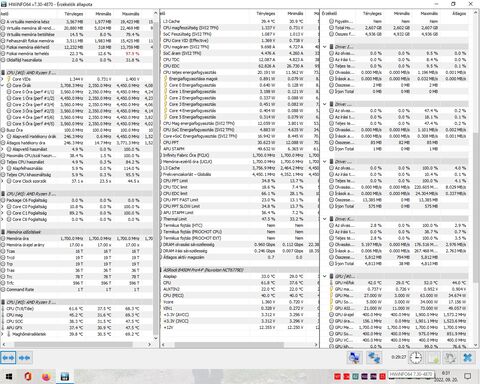Select the ASRock B450M Pro4-F group header
The width and height of the screenshot is (480, 384).
tap(239, 270)
